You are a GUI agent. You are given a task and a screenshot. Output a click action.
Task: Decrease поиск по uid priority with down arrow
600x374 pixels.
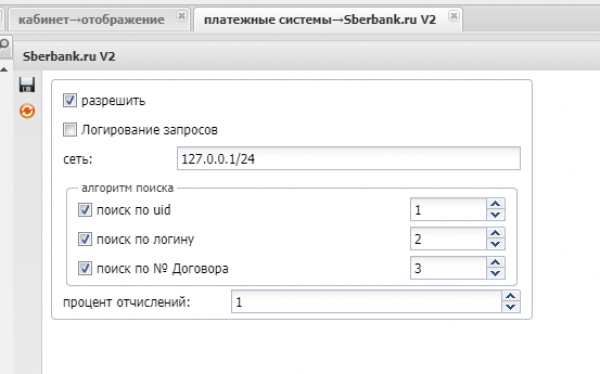pos(496,215)
